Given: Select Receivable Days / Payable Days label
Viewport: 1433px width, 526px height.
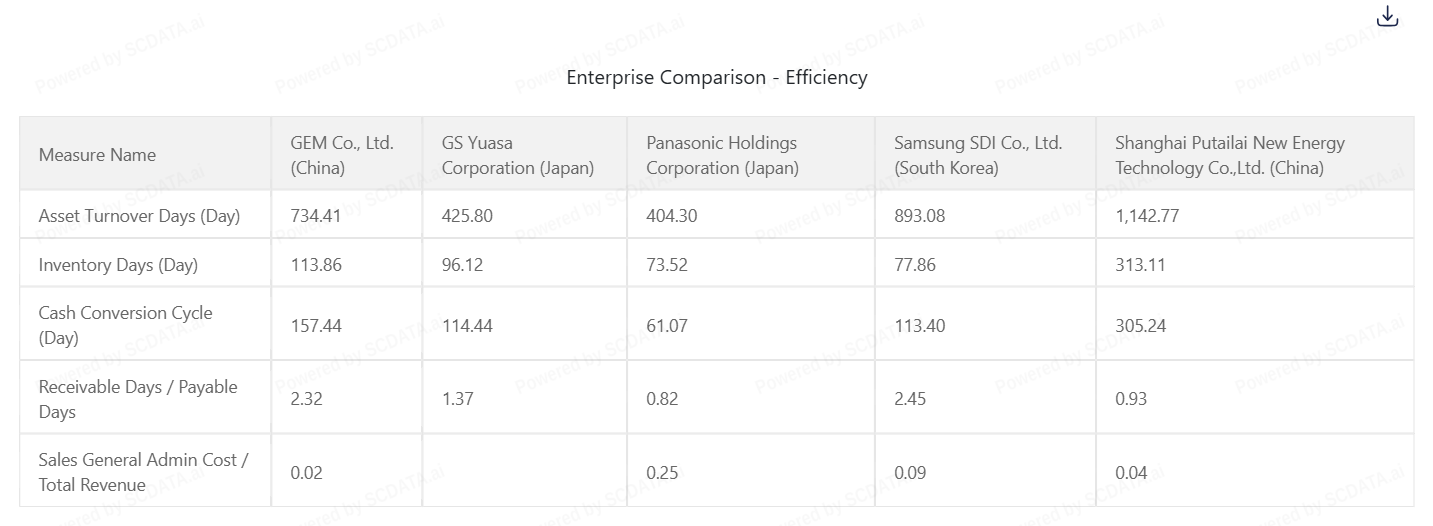Looking at the screenshot, I should (x=138, y=399).
